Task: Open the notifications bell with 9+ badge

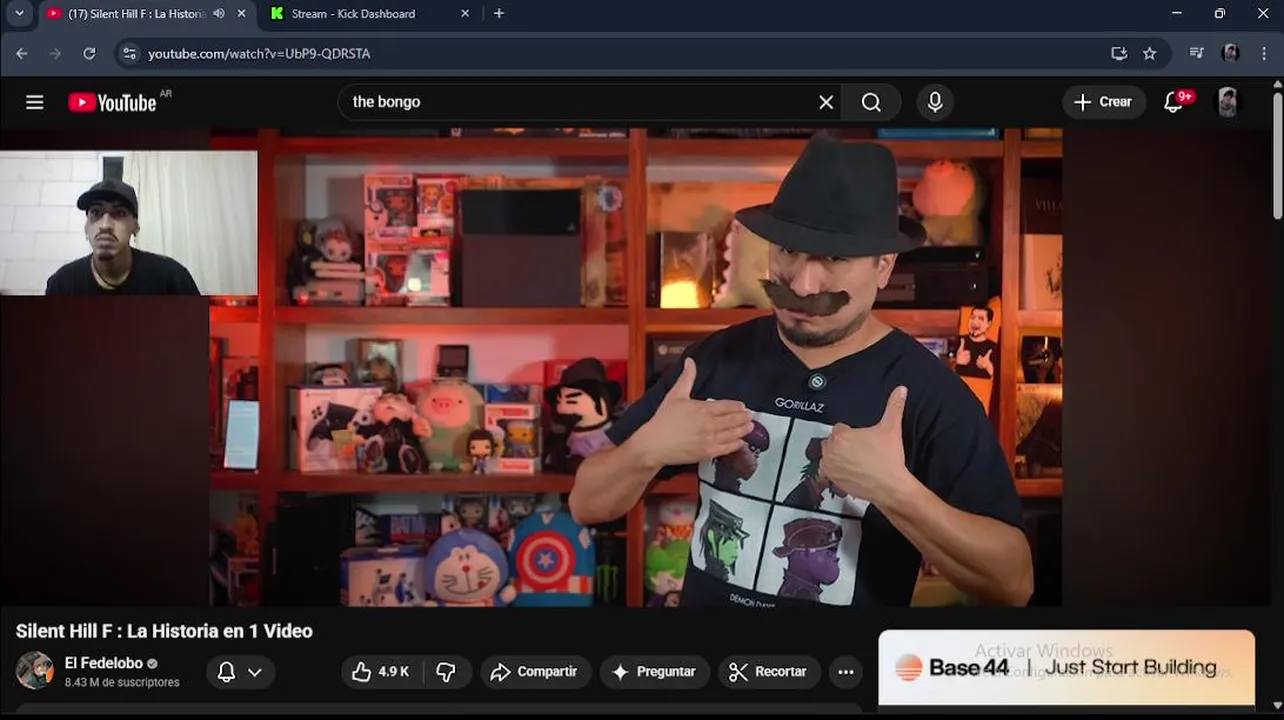Action: point(1175,102)
